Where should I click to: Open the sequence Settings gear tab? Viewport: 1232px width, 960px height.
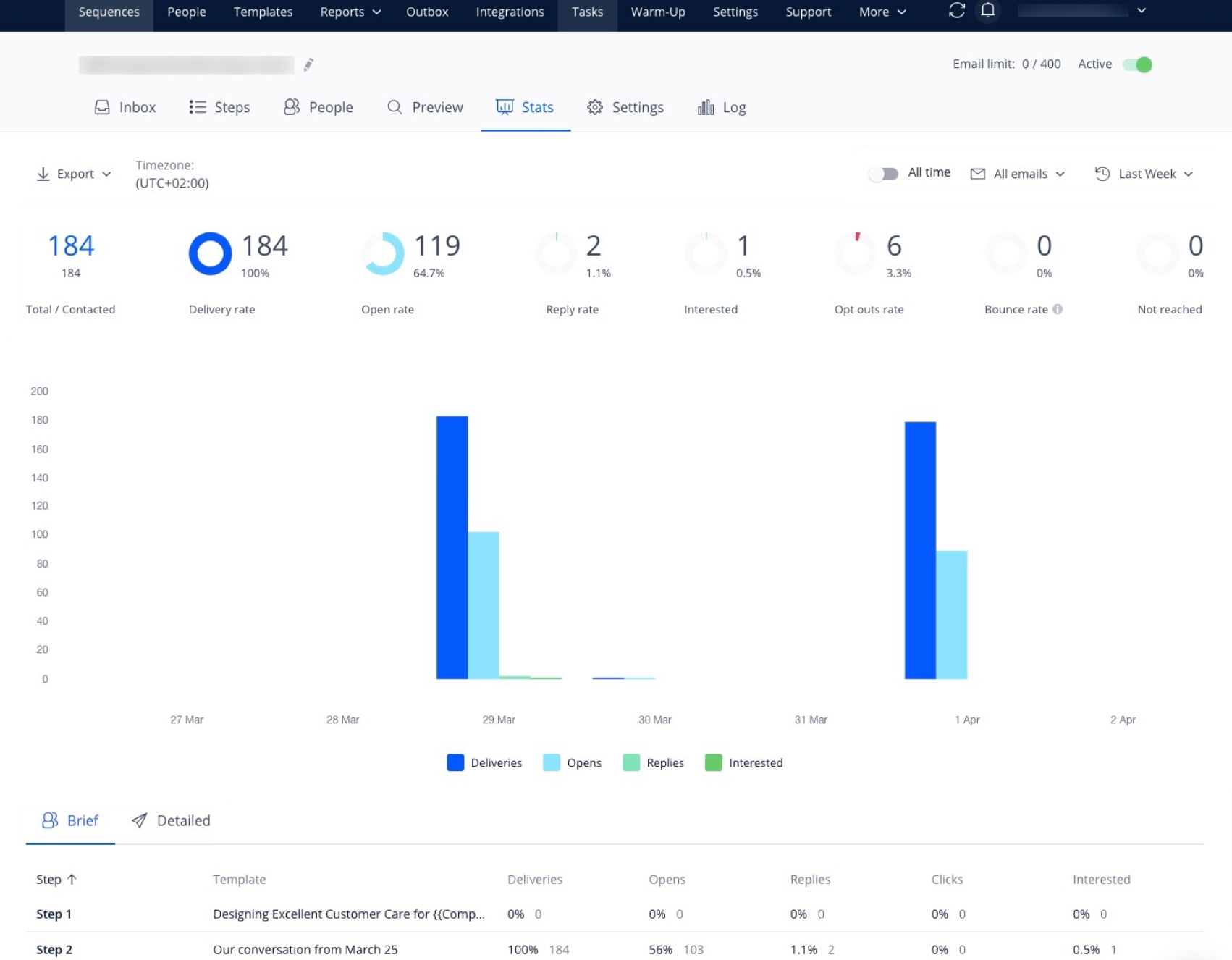(625, 107)
